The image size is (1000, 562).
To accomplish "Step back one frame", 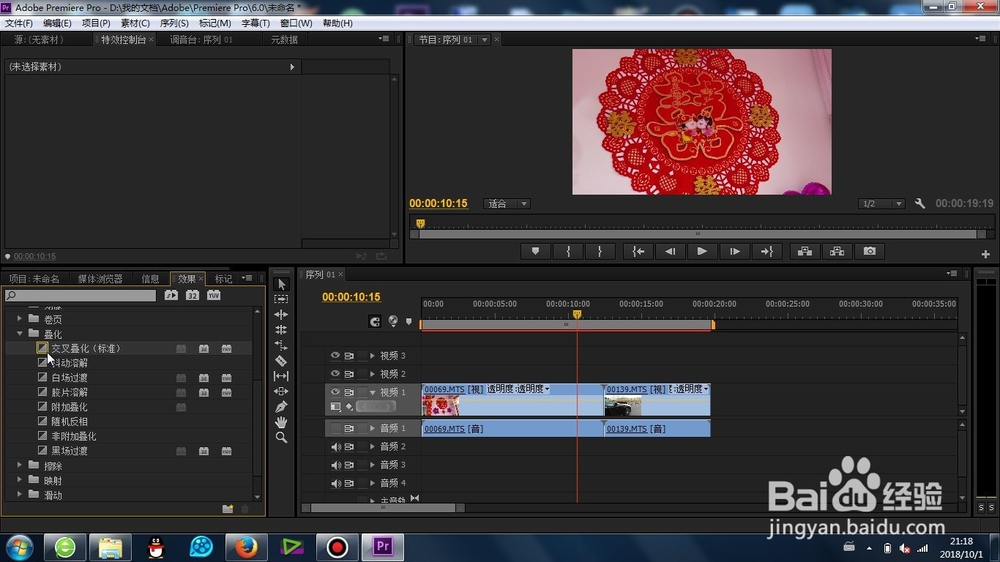I will coord(670,251).
